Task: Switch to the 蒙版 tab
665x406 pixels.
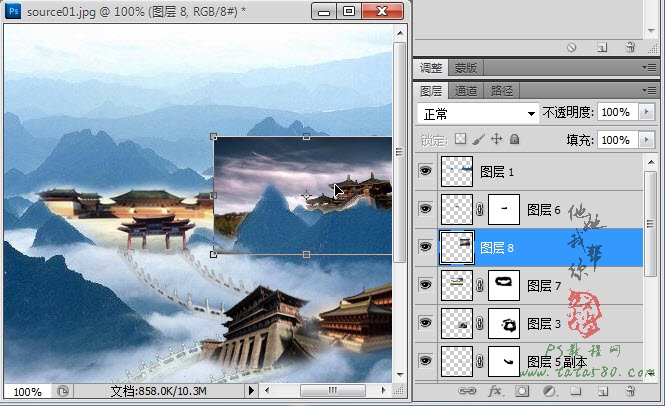Action: point(466,68)
